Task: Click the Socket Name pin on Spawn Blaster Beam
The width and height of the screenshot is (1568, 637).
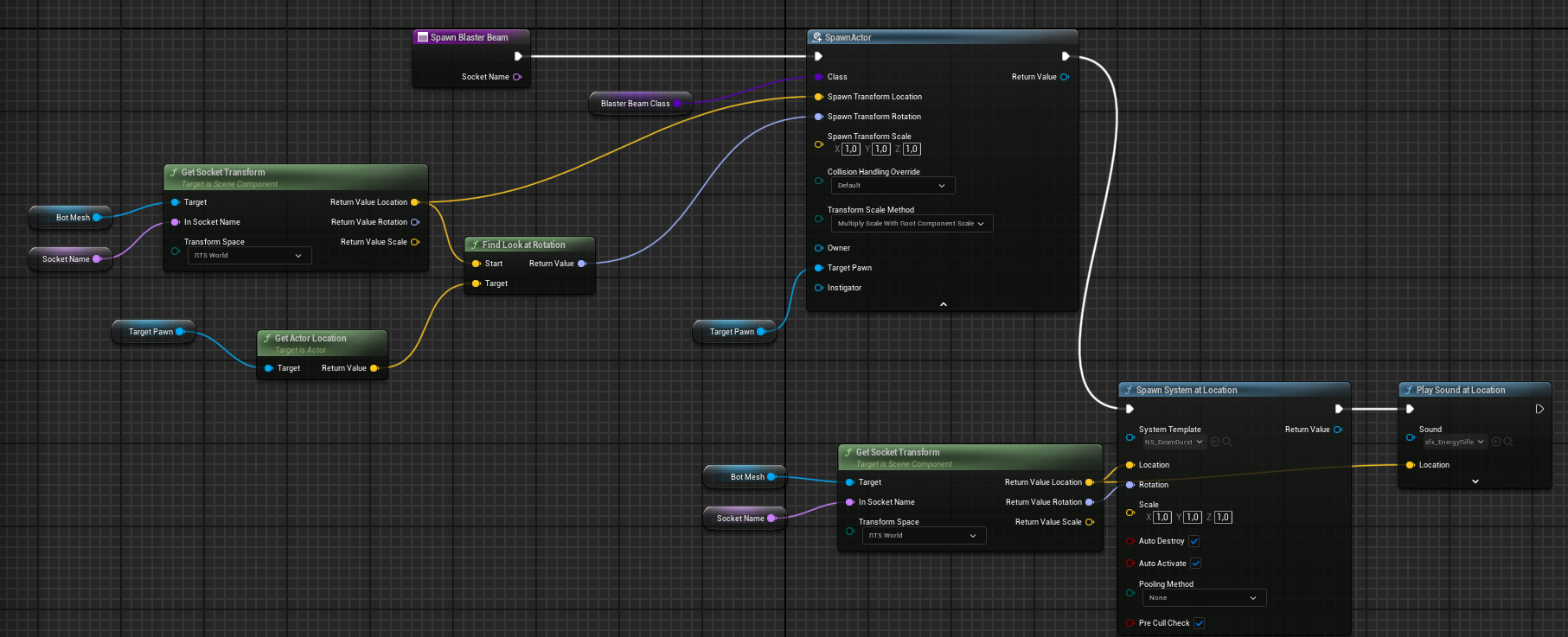Action: point(517,77)
